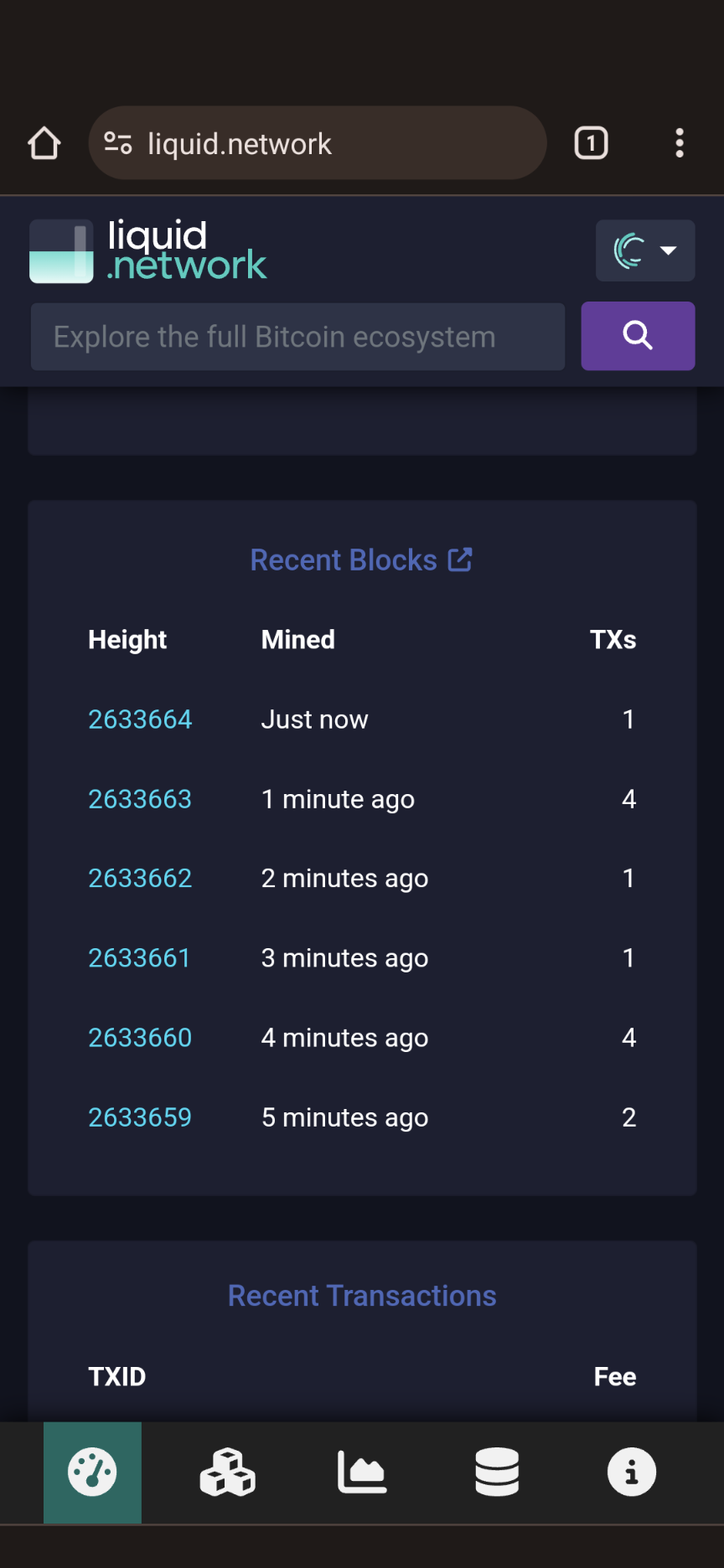Screen dimensions: 724x1568
Task: View block 2633661 details
Action: pyautogui.click(x=139, y=958)
